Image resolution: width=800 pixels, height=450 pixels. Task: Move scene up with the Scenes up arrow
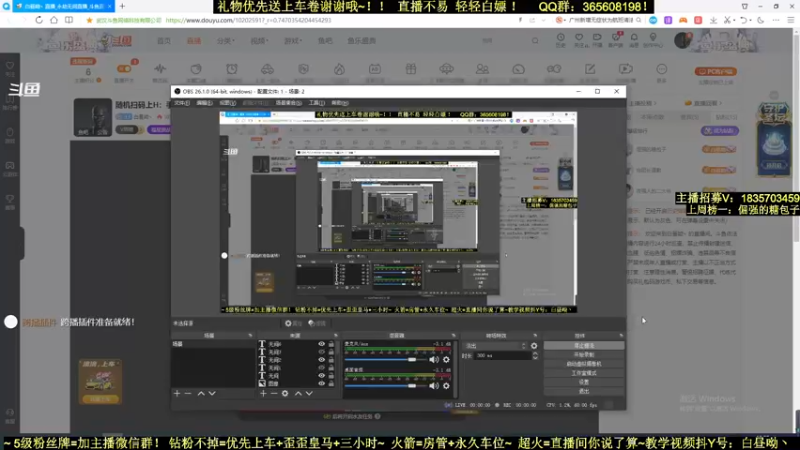pos(201,393)
